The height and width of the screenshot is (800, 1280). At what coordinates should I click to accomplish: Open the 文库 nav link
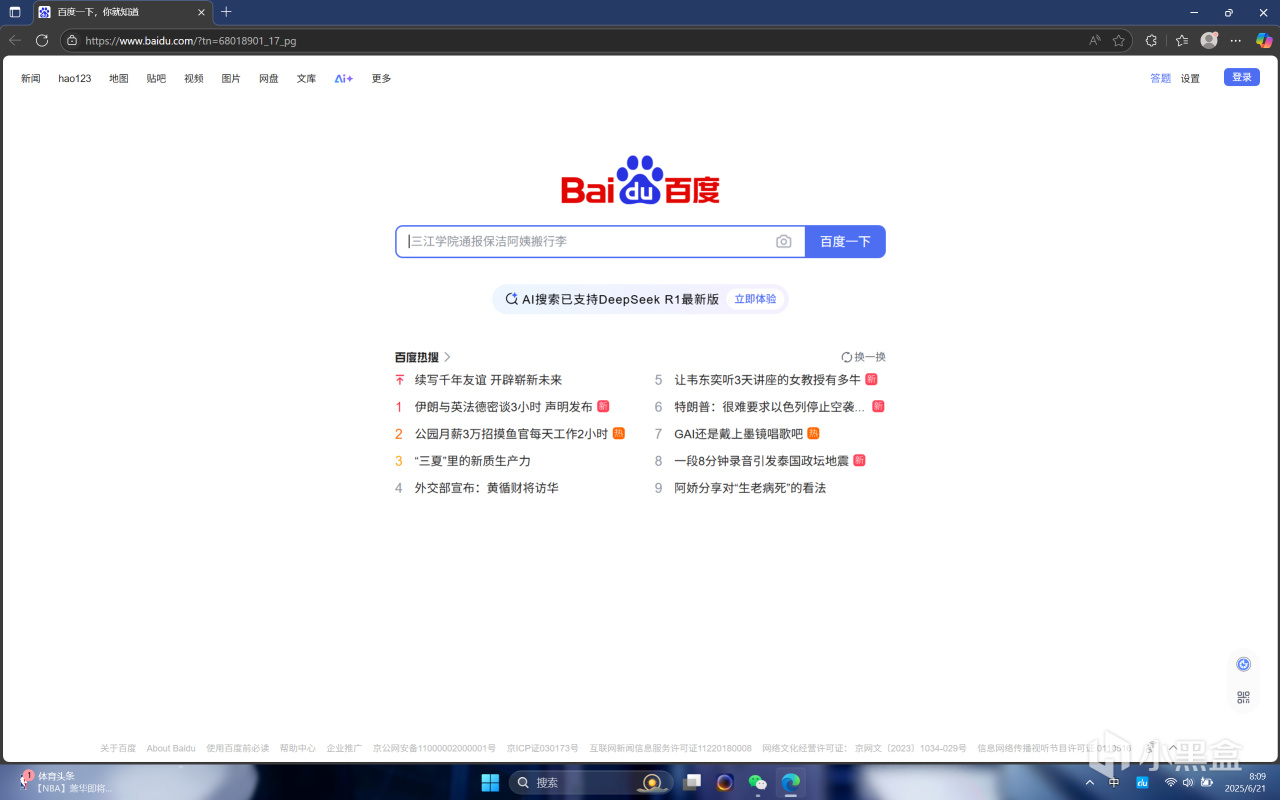306,78
